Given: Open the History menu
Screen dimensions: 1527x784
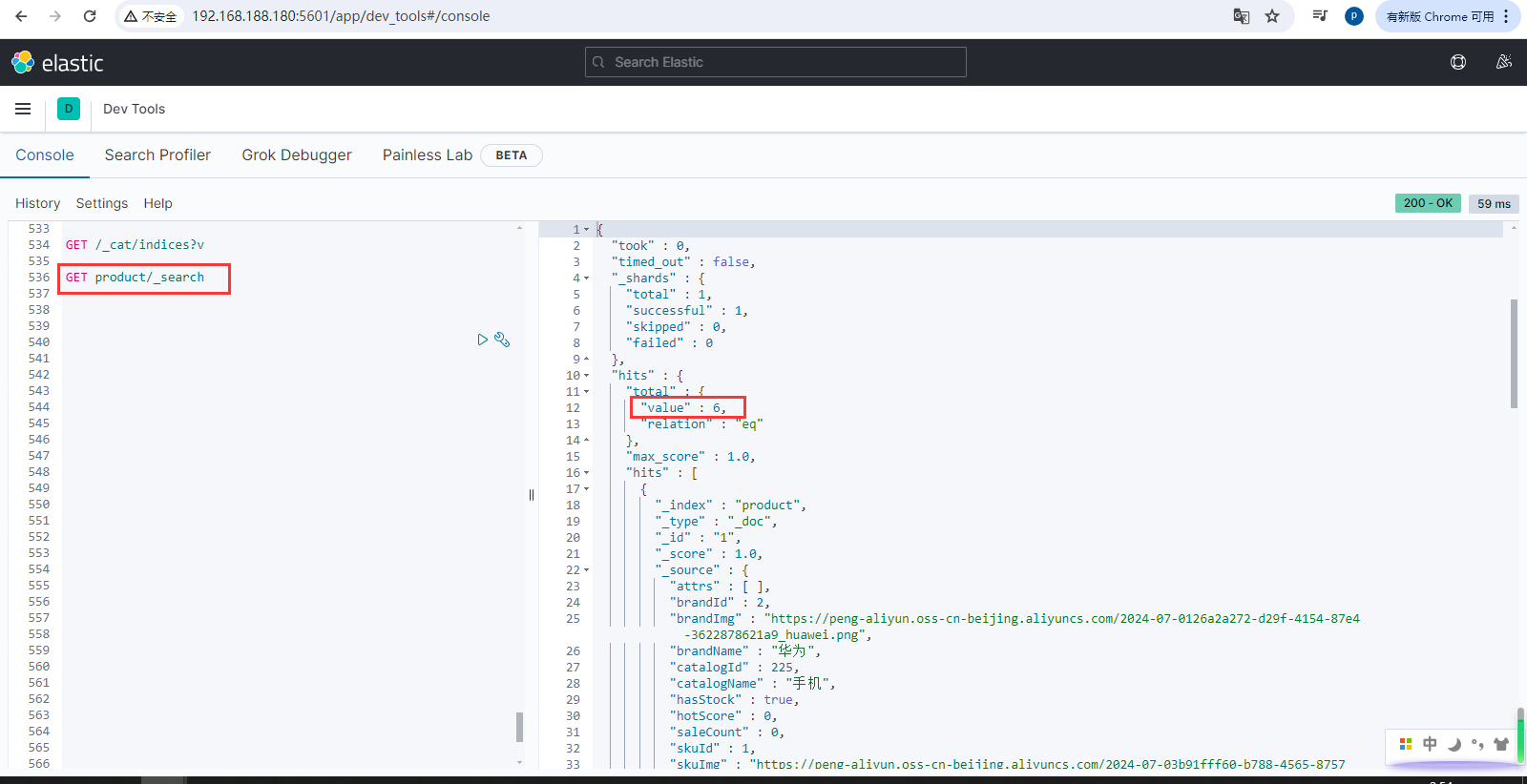Looking at the screenshot, I should tap(38, 203).
